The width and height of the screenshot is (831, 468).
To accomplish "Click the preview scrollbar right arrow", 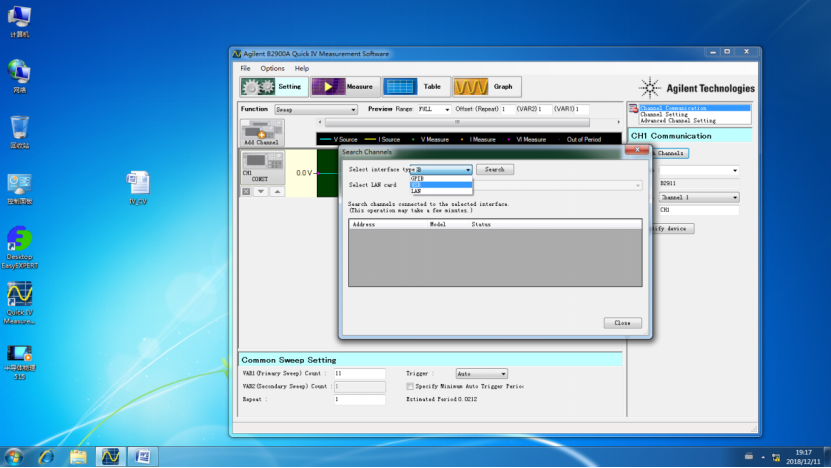I will pyautogui.click(x=618, y=122).
